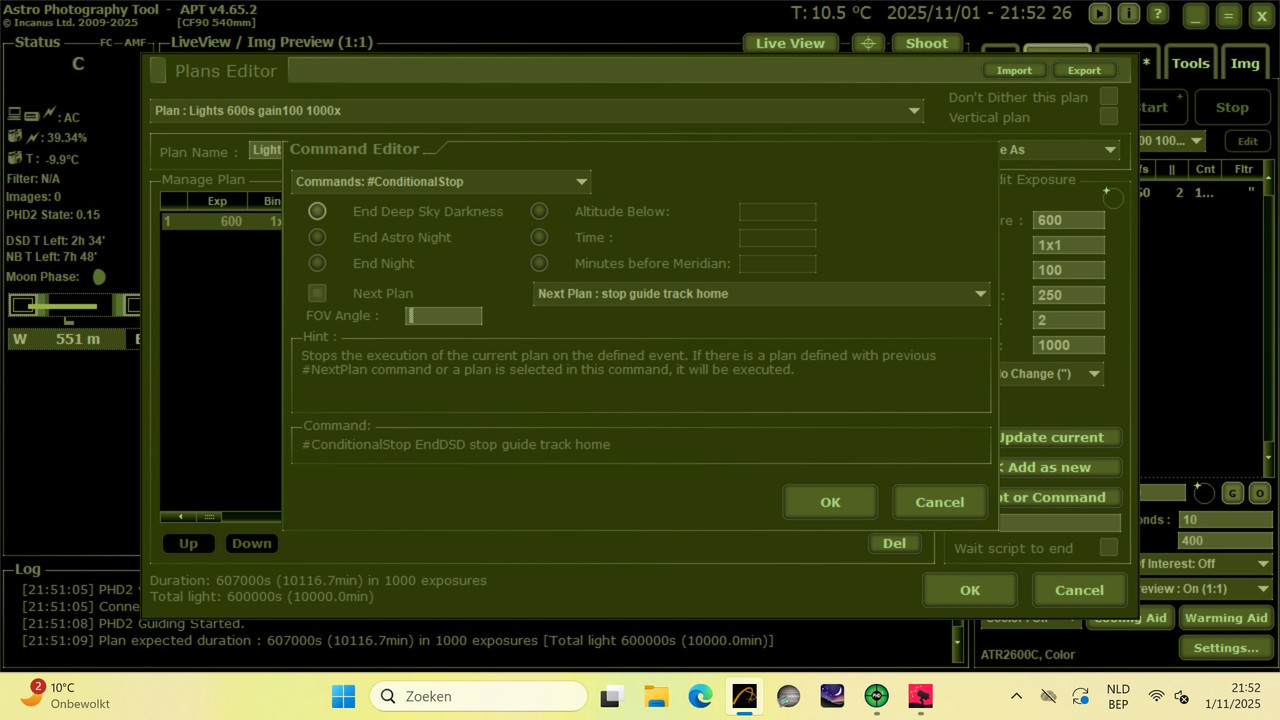Screen dimensions: 1280x720
Task: Click the Import button in Plans Editor
Action: pyautogui.click(x=1014, y=70)
